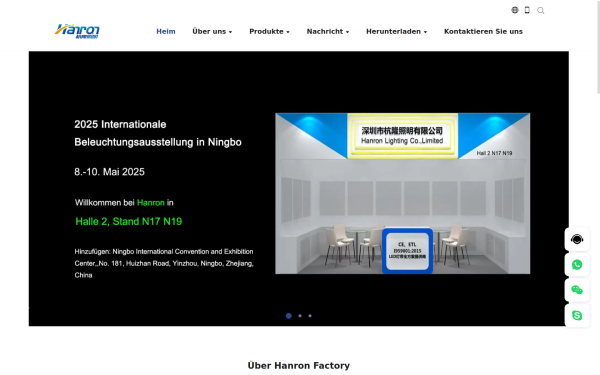Contact via the WhatsApp icon
This screenshot has height=375, width=600.
[x=577, y=265]
